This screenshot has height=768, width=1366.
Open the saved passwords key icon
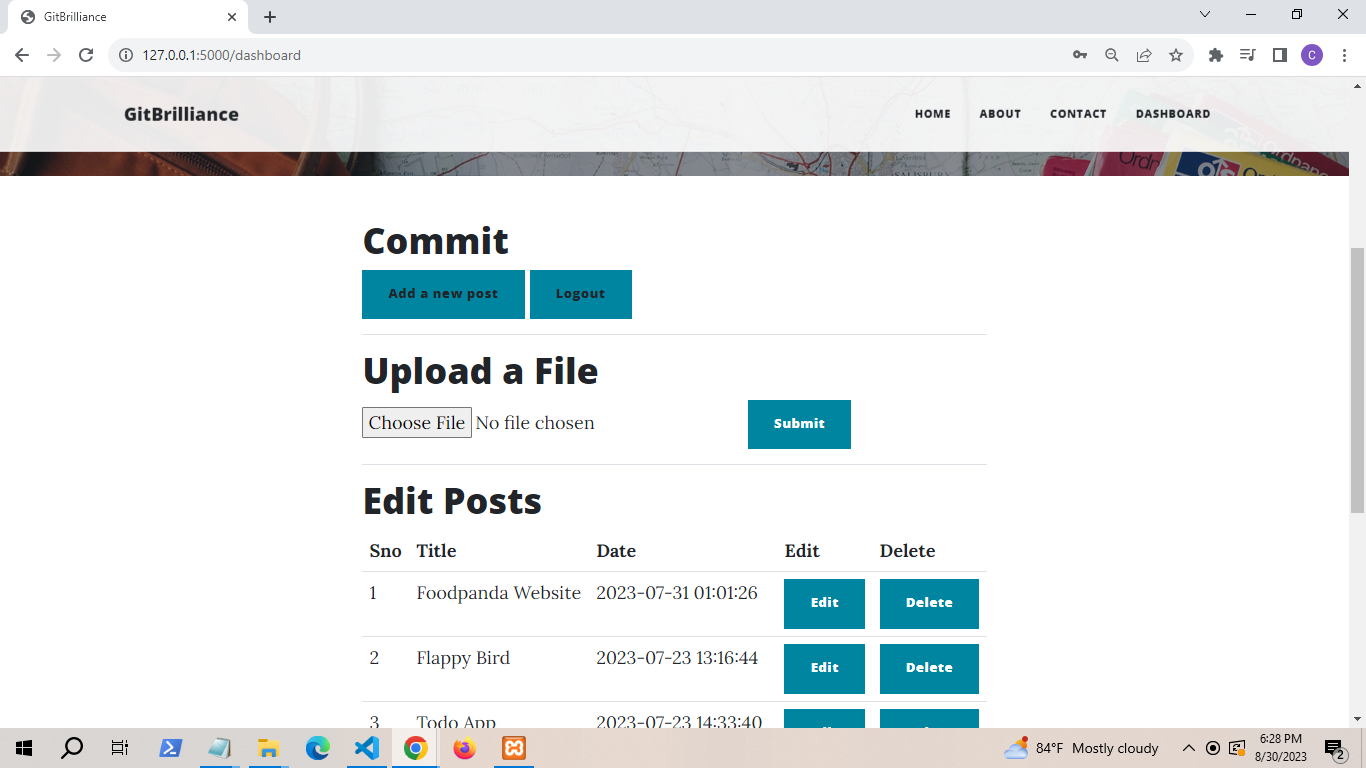[x=1080, y=55]
